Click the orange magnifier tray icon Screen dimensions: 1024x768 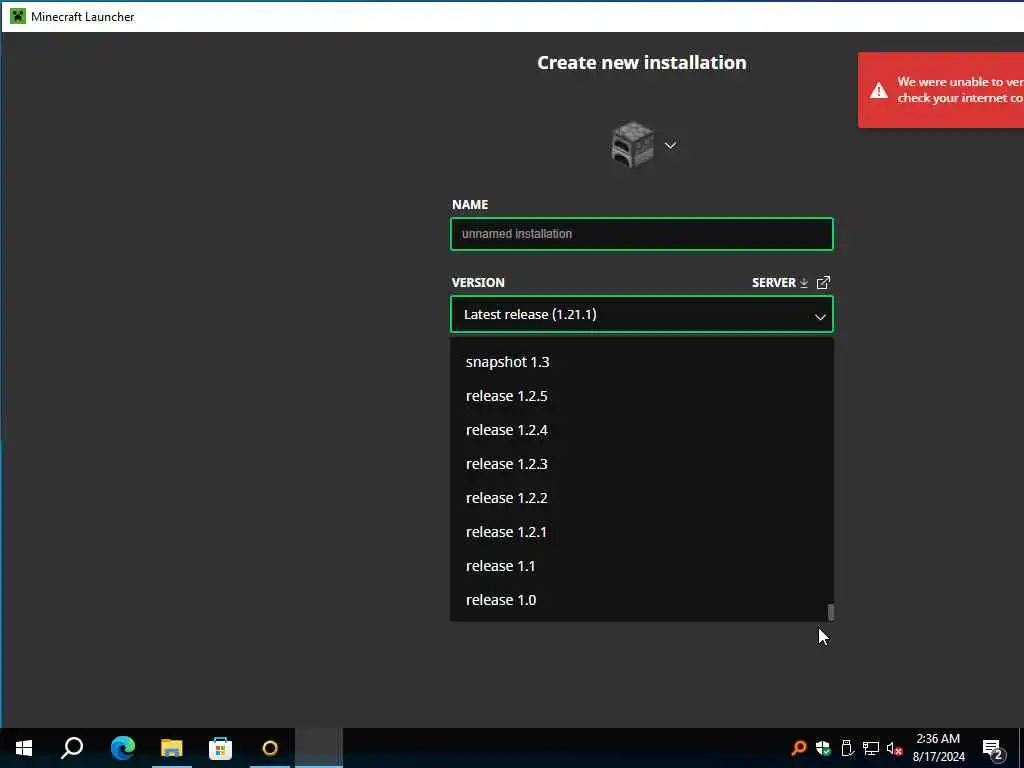click(x=798, y=748)
